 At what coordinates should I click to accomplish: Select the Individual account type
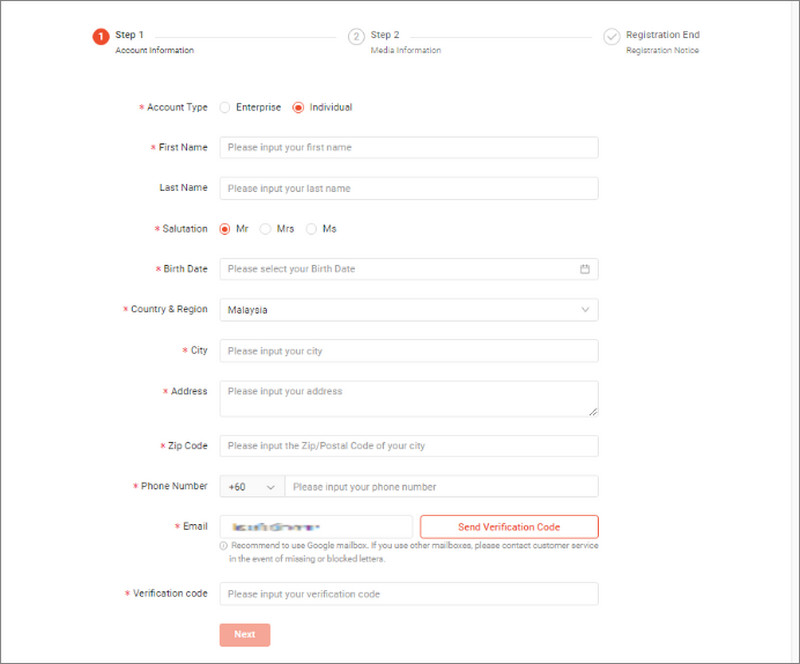coord(298,107)
